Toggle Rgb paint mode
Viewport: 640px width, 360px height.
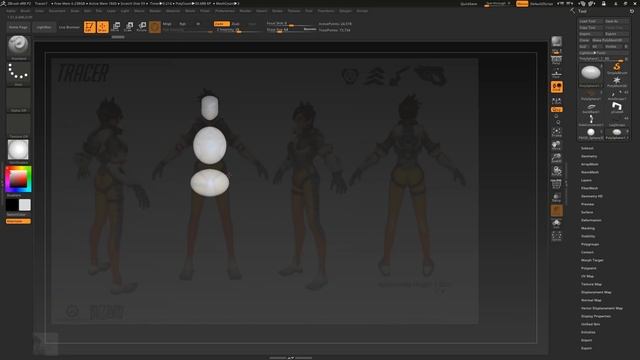tap(182, 24)
